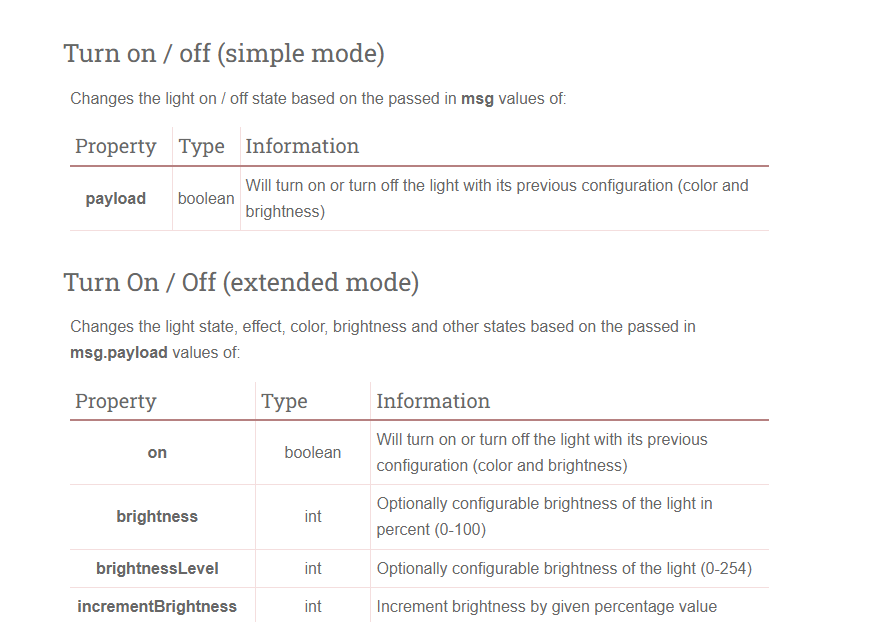Select the "brightness" property cell
This screenshot has height=622, width=895.
(x=157, y=517)
